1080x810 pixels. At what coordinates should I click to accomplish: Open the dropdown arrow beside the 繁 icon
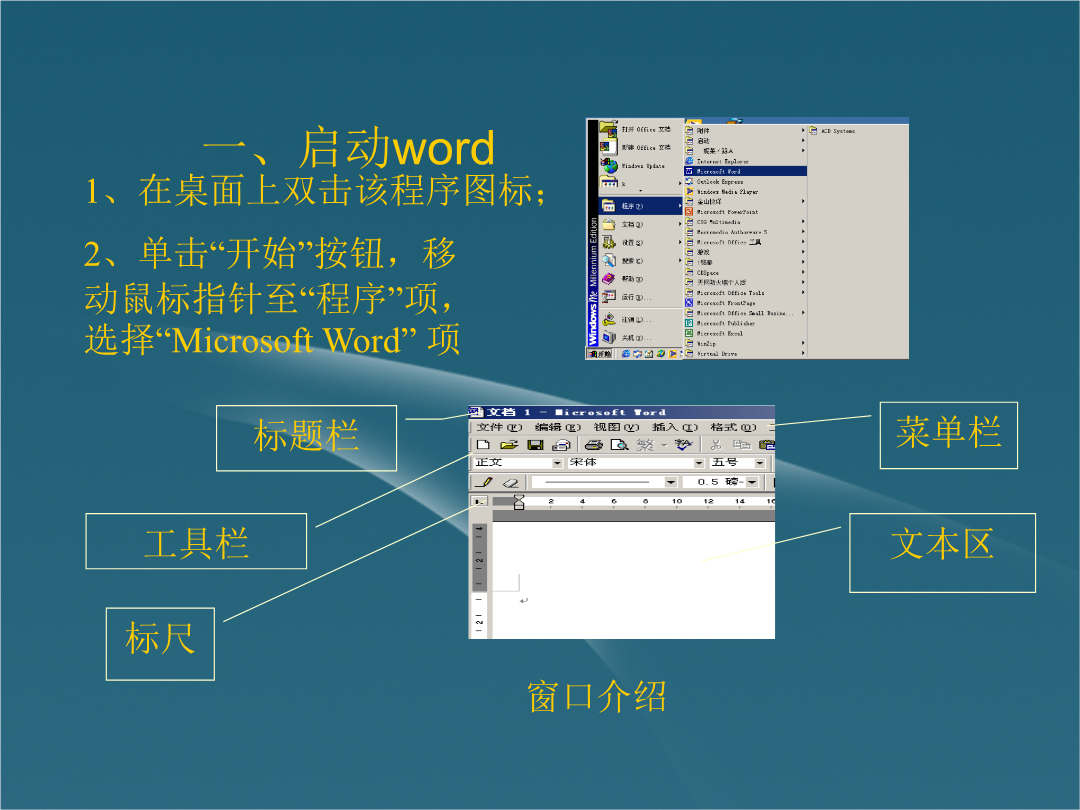pyautogui.click(x=664, y=445)
